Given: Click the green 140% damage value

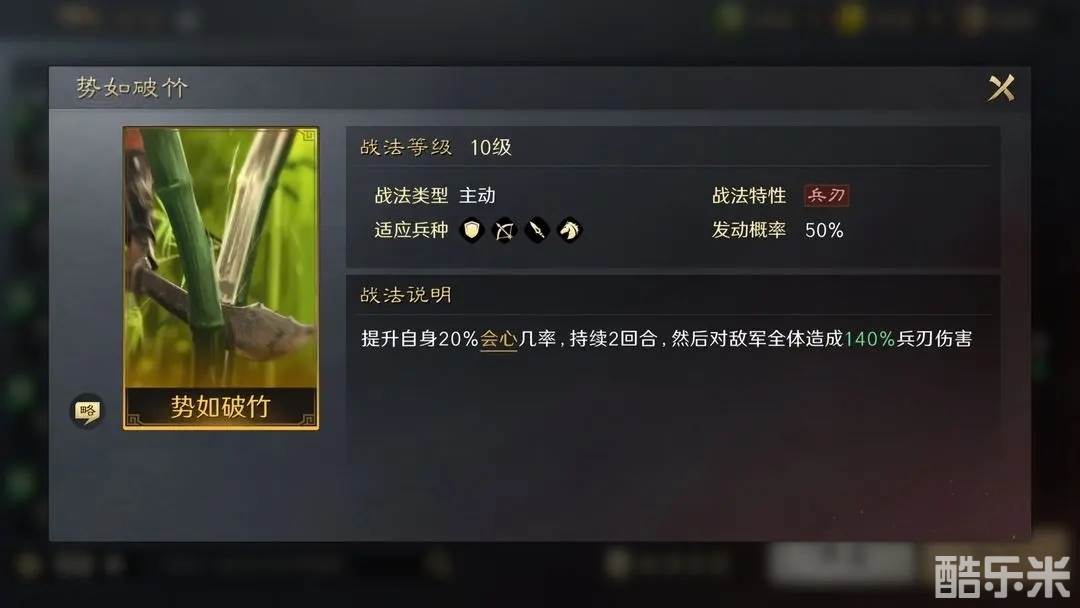Looking at the screenshot, I should click(x=869, y=339).
